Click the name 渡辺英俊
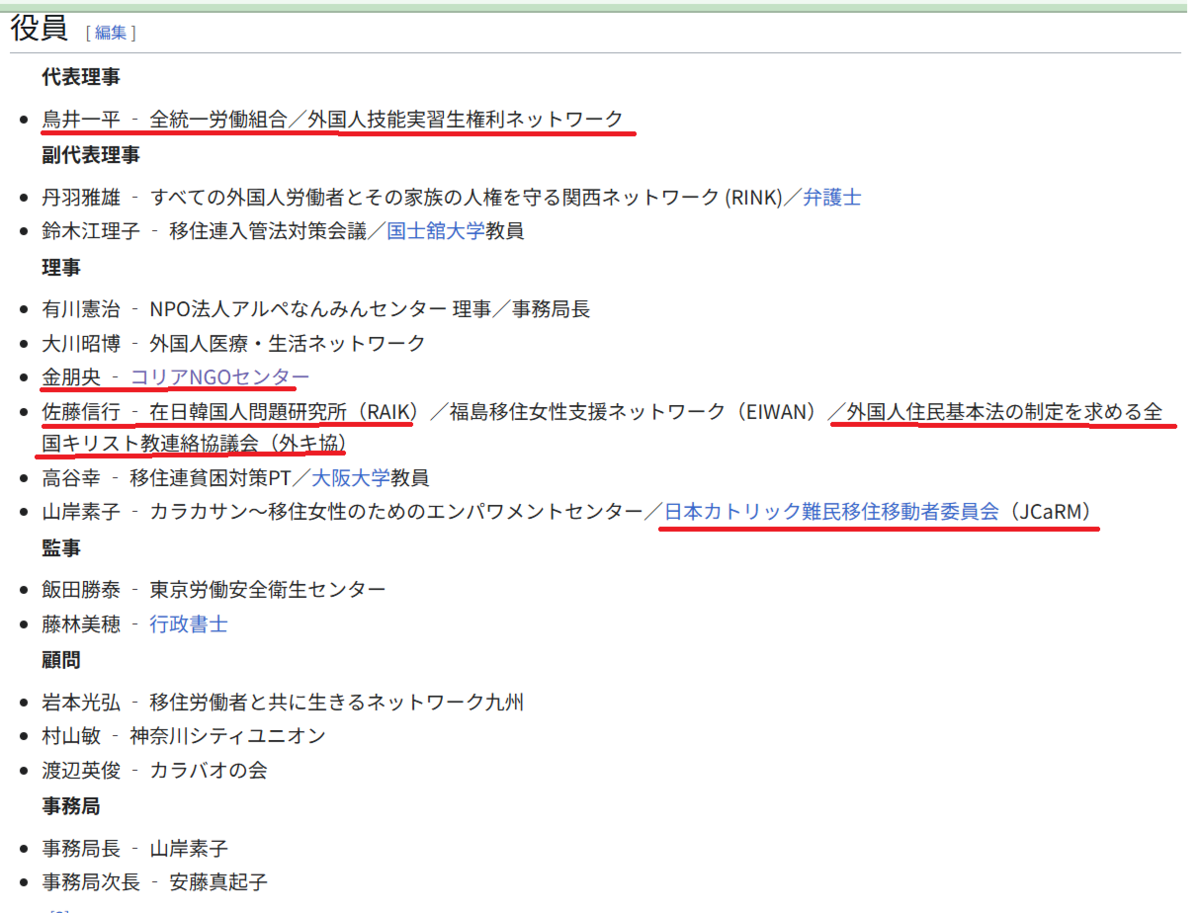Image resolution: width=1200 pixels, height=913 pixels. [81, 770]
